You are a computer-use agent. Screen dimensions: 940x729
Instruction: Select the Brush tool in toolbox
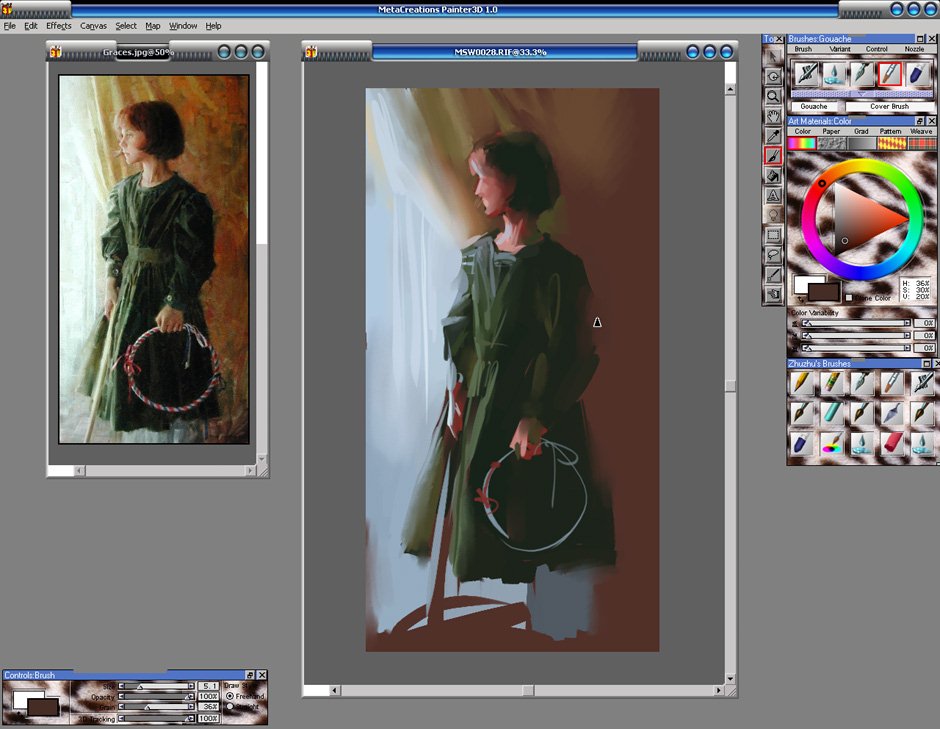pos(773,155)
